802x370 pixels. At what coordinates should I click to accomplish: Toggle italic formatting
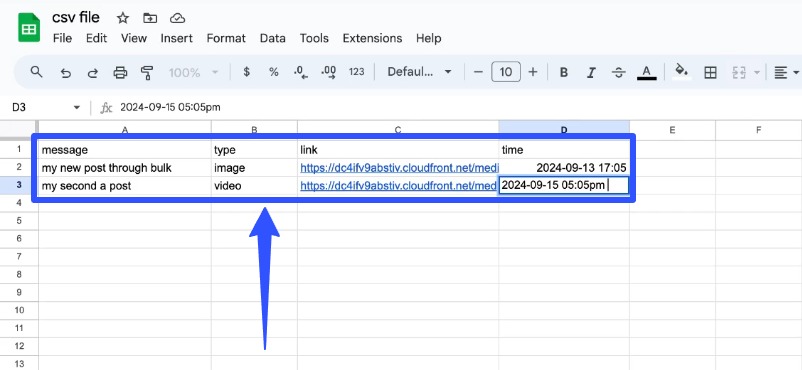(591, 72)
